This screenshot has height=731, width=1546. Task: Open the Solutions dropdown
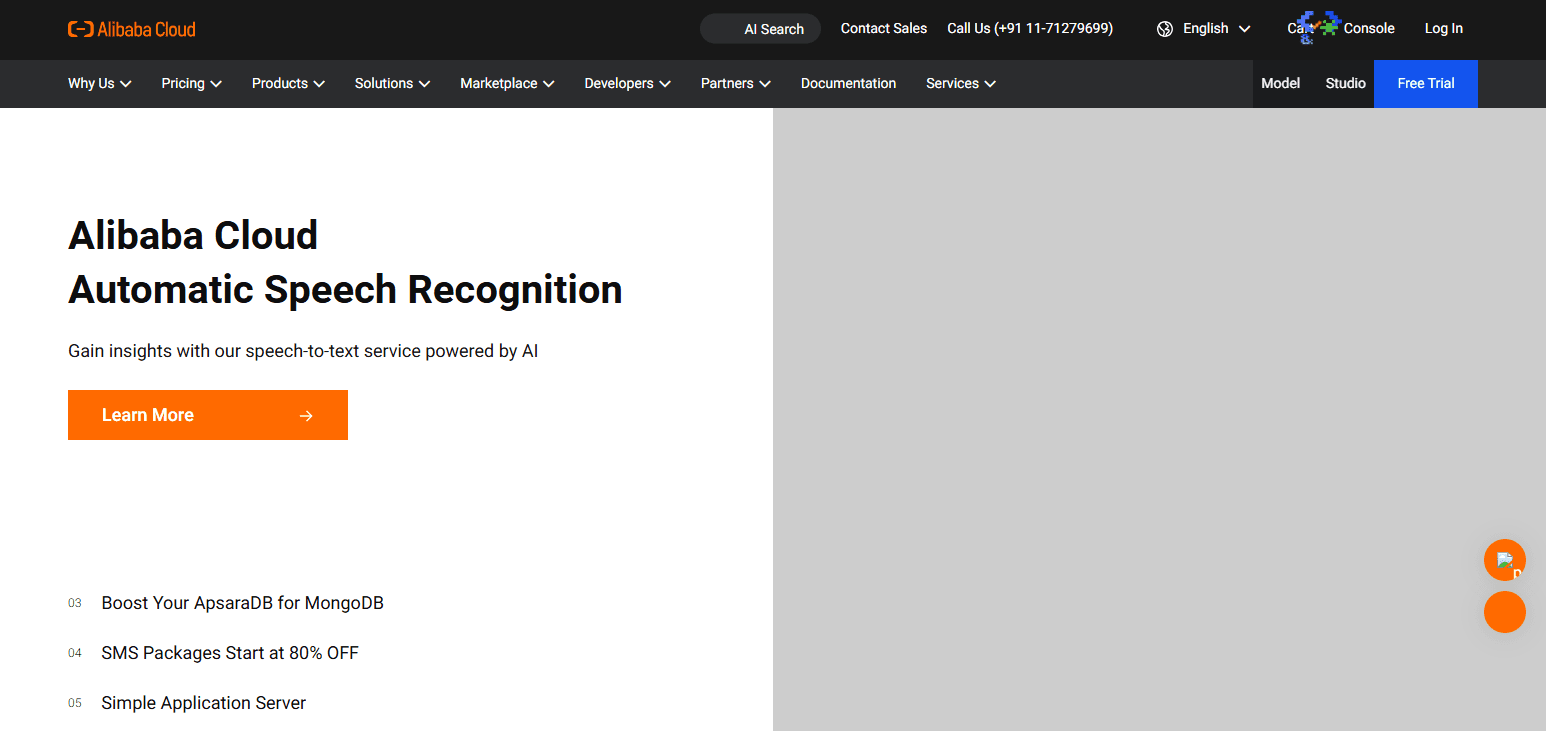393,84
